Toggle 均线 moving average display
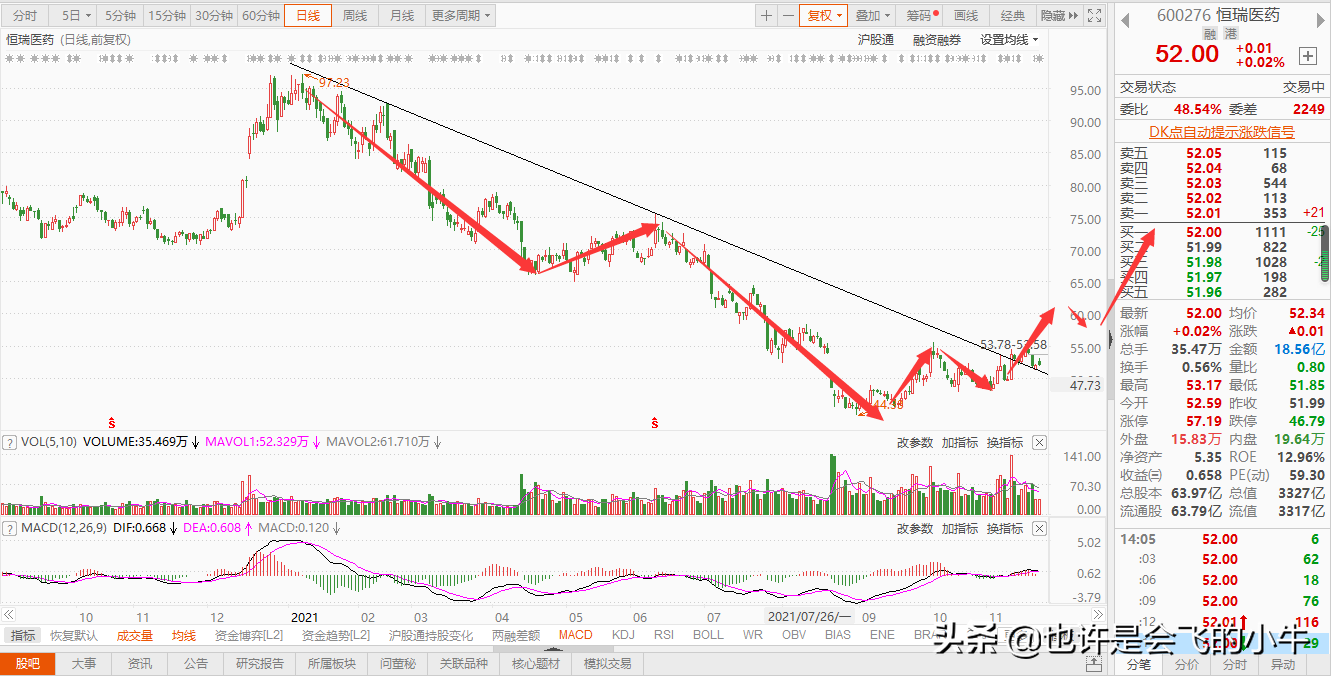The image size is (1331, 676). [x=184, y=635]
